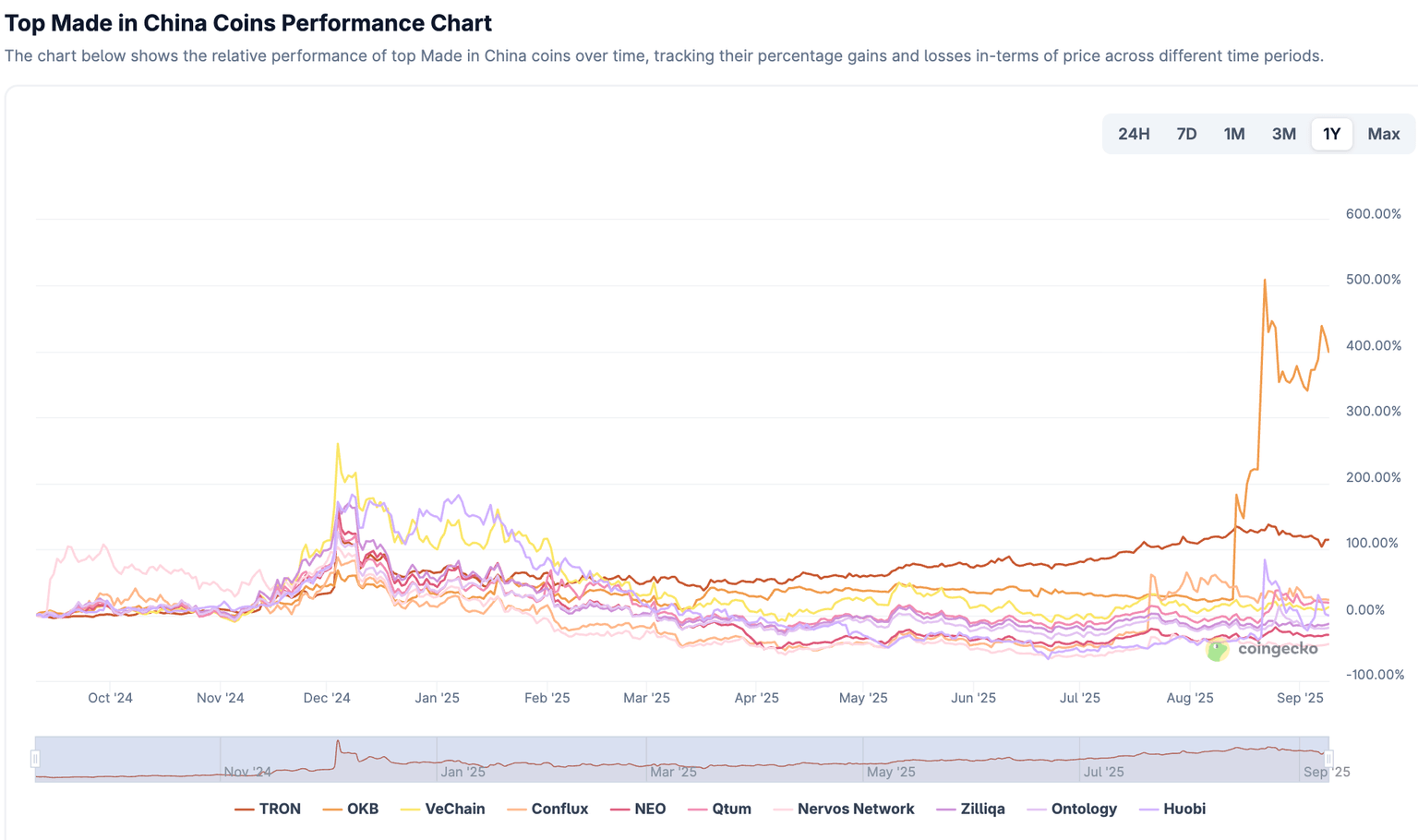
Task: Toggle TRON series in the legend
Action: click(269, 809)
